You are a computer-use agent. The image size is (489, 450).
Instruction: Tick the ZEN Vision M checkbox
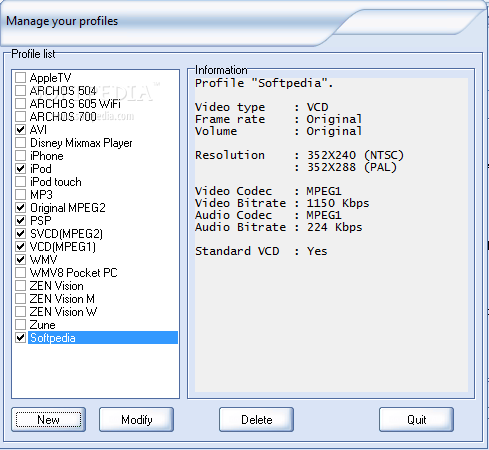[21, 298]
